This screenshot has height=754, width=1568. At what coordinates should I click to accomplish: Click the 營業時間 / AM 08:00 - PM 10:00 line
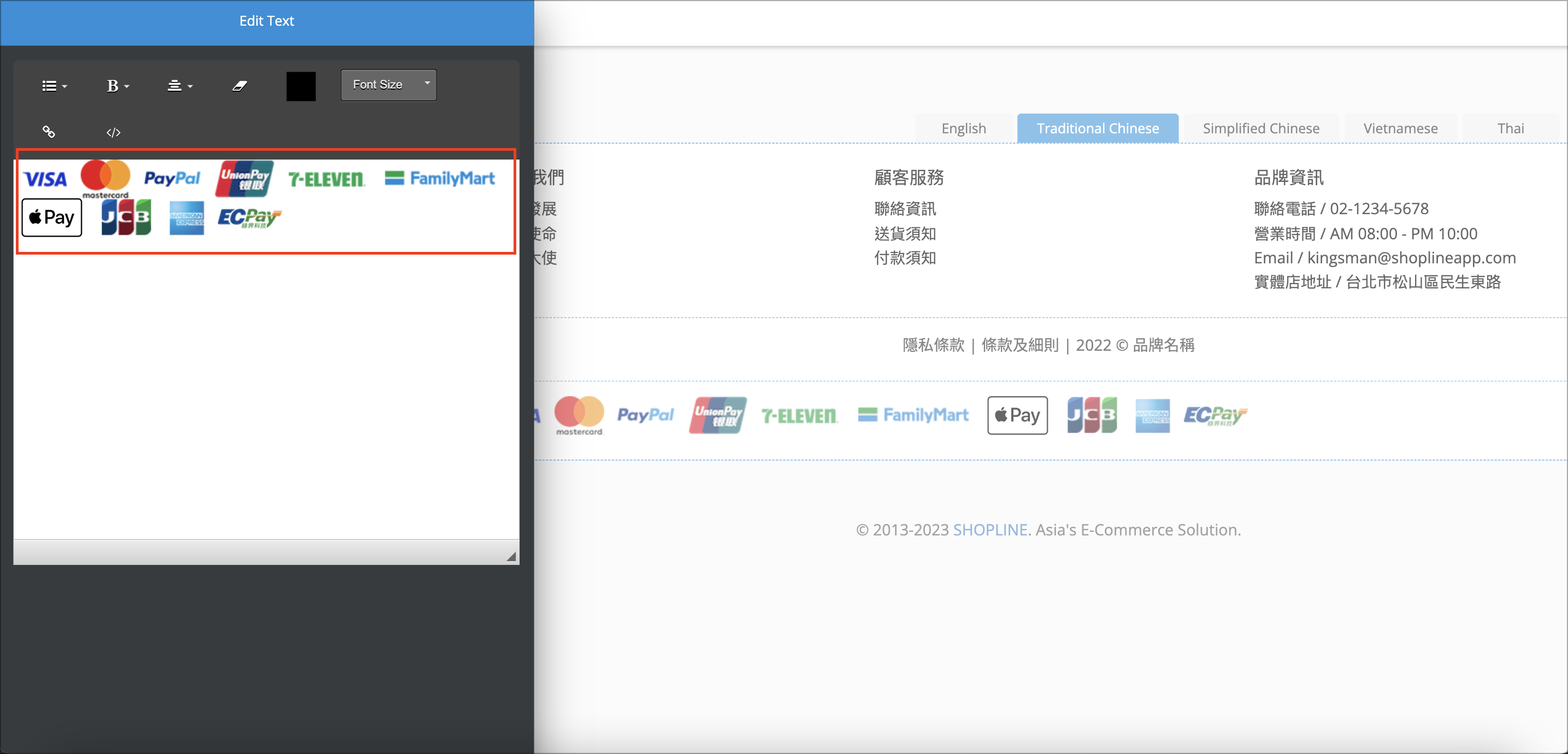click(1365, 234)
